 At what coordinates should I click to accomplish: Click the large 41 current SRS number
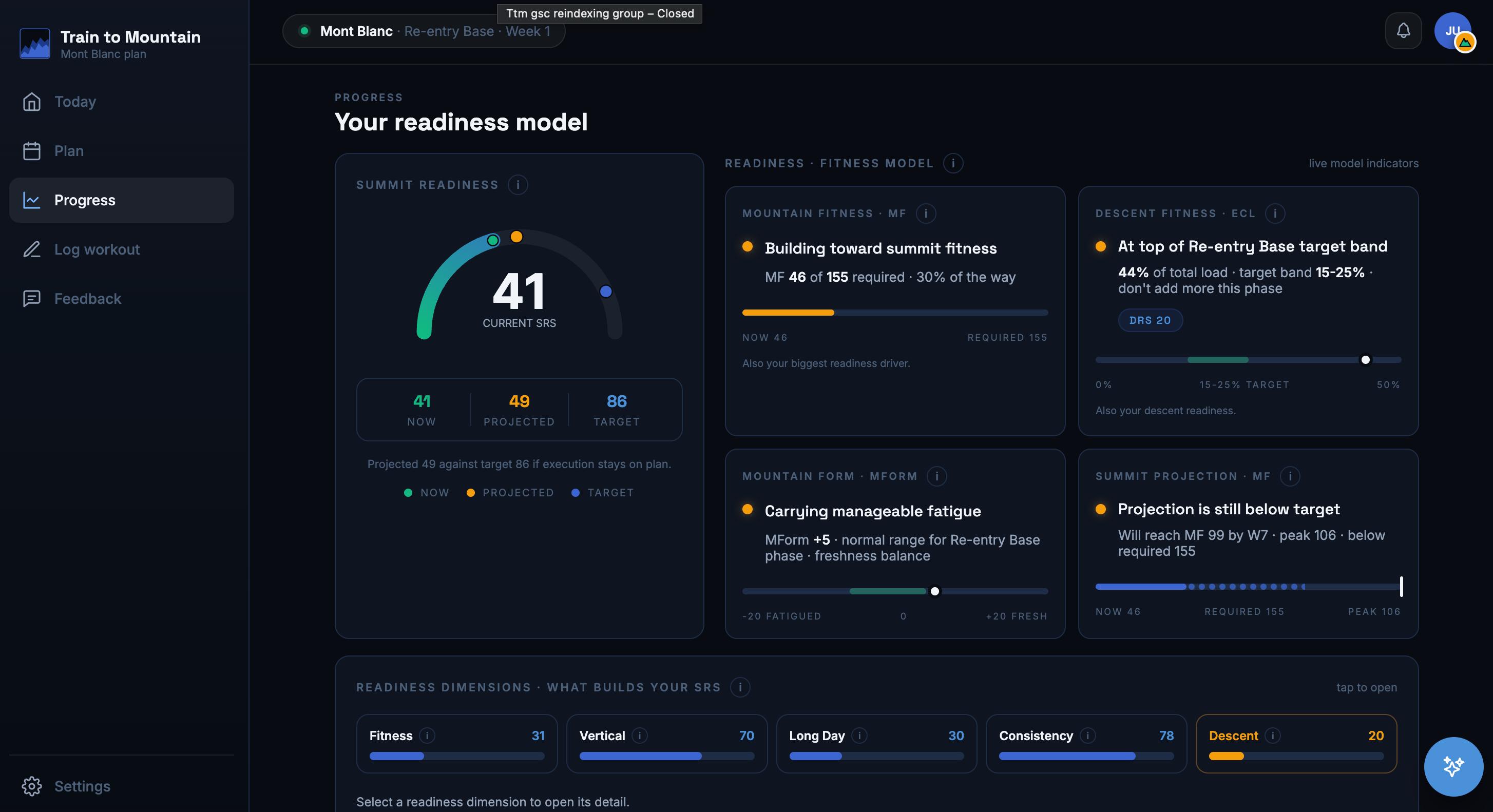tap(519, 291)
